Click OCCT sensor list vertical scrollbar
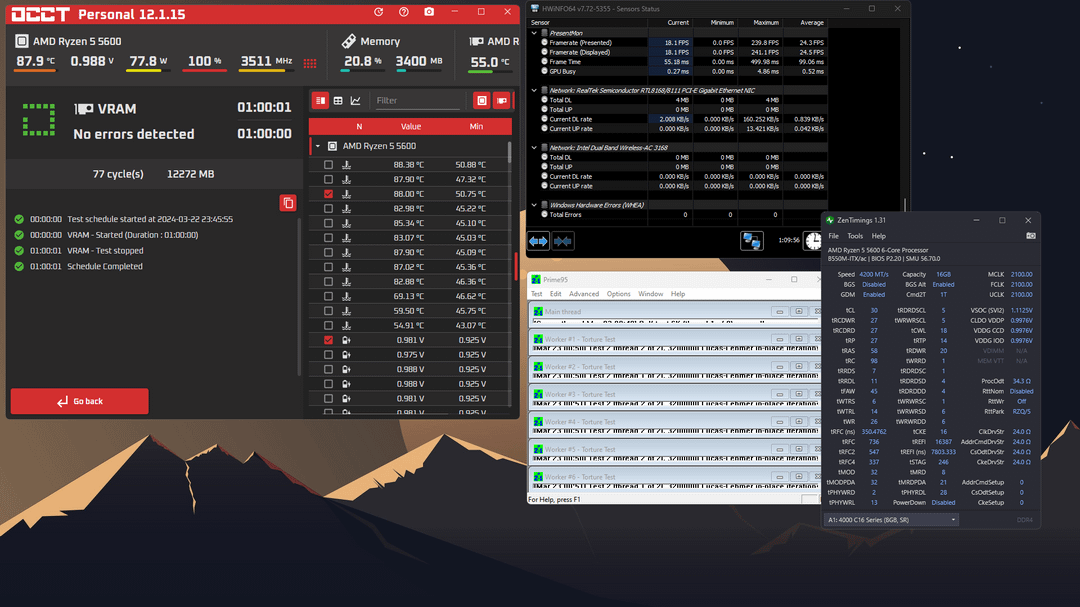Image resolution: width=1080 pixels, height=607 pixels. [x=510, y=153]
